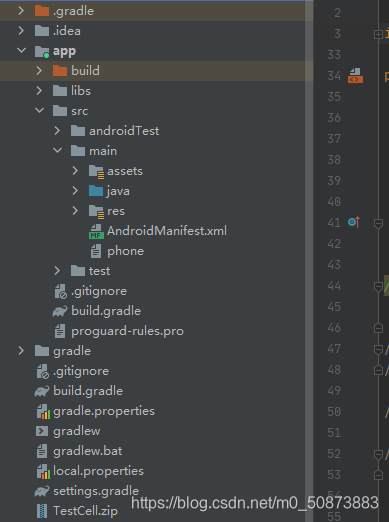Select the androidTest folder label

point(124,131)
